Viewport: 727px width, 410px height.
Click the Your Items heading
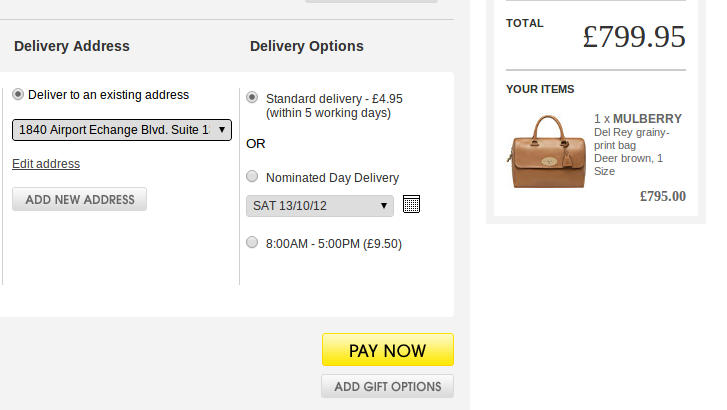pos(540,89)
